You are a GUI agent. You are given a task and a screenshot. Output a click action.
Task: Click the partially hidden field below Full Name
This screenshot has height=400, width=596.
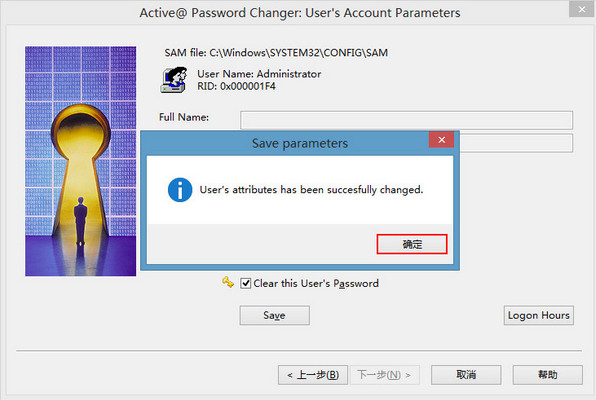coord(516,143)
